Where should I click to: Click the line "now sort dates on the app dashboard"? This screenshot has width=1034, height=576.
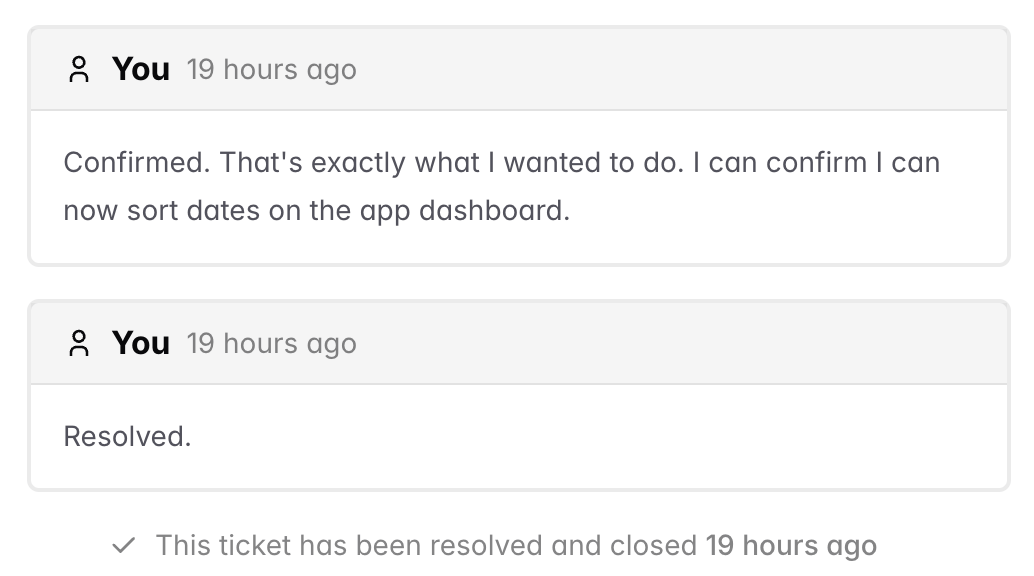click(316, 212)
